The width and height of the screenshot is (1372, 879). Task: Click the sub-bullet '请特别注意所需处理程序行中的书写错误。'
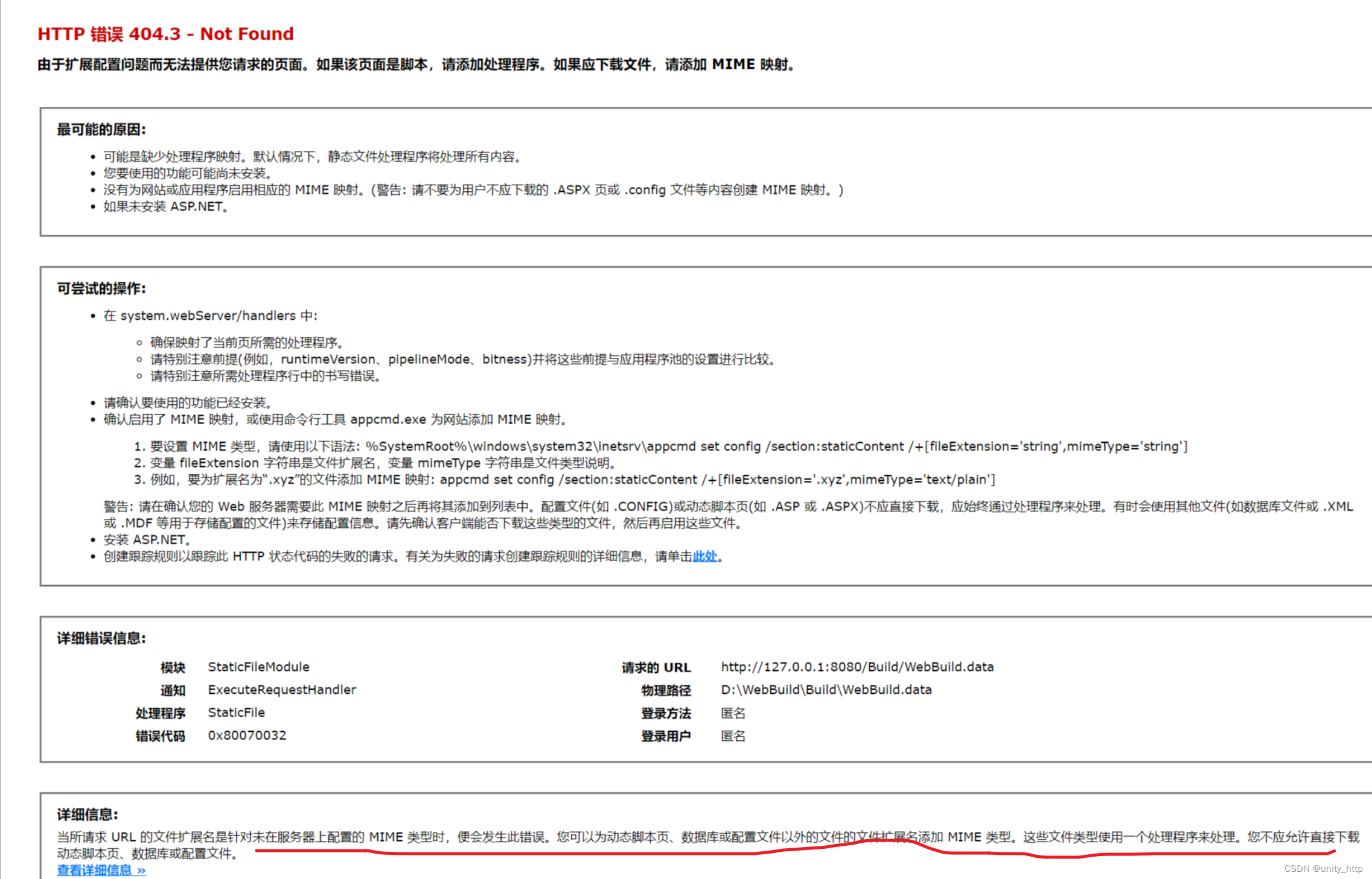point(266,376)
